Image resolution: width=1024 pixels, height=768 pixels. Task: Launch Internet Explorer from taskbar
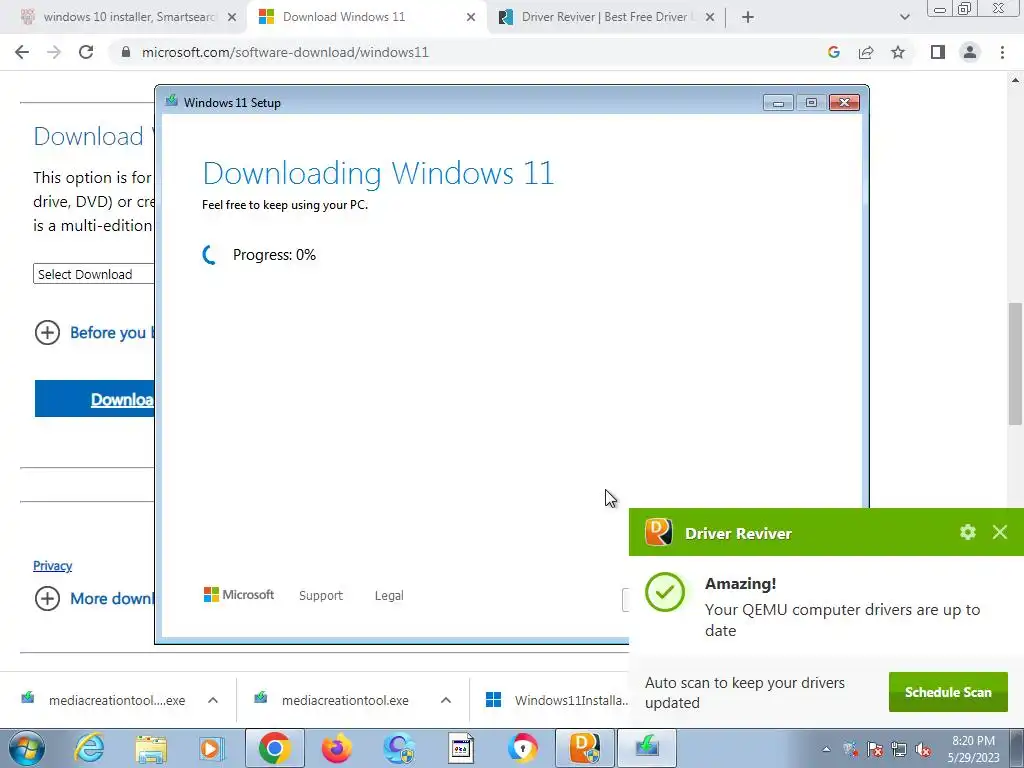tap(89, 748)
